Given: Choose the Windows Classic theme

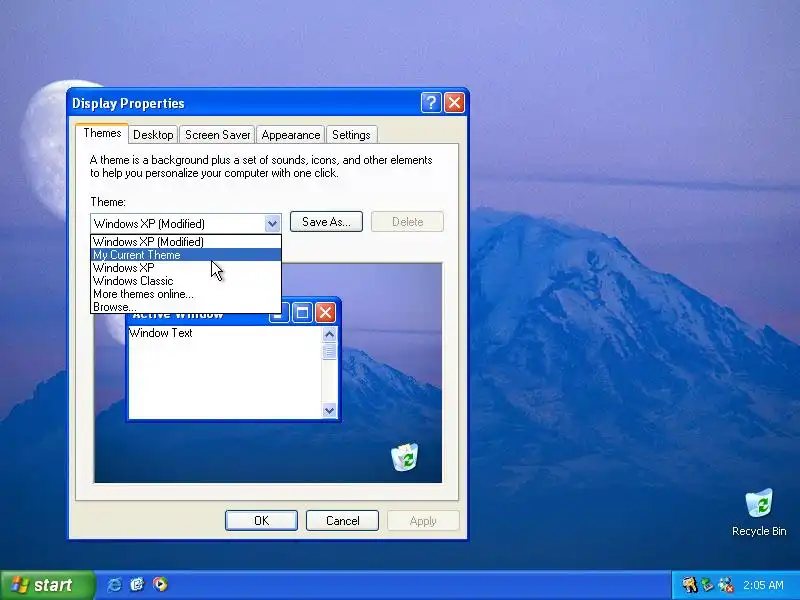Looking at the screenshot, I should coord(186,281).
